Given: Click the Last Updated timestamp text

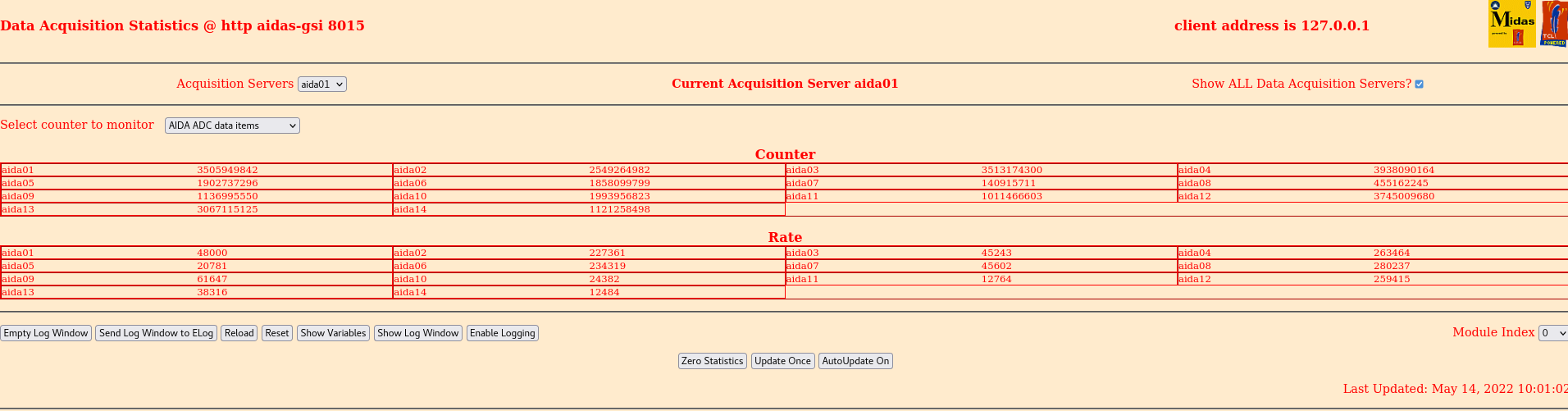Looking at the screenshot, I should [x=1455, y=389].
